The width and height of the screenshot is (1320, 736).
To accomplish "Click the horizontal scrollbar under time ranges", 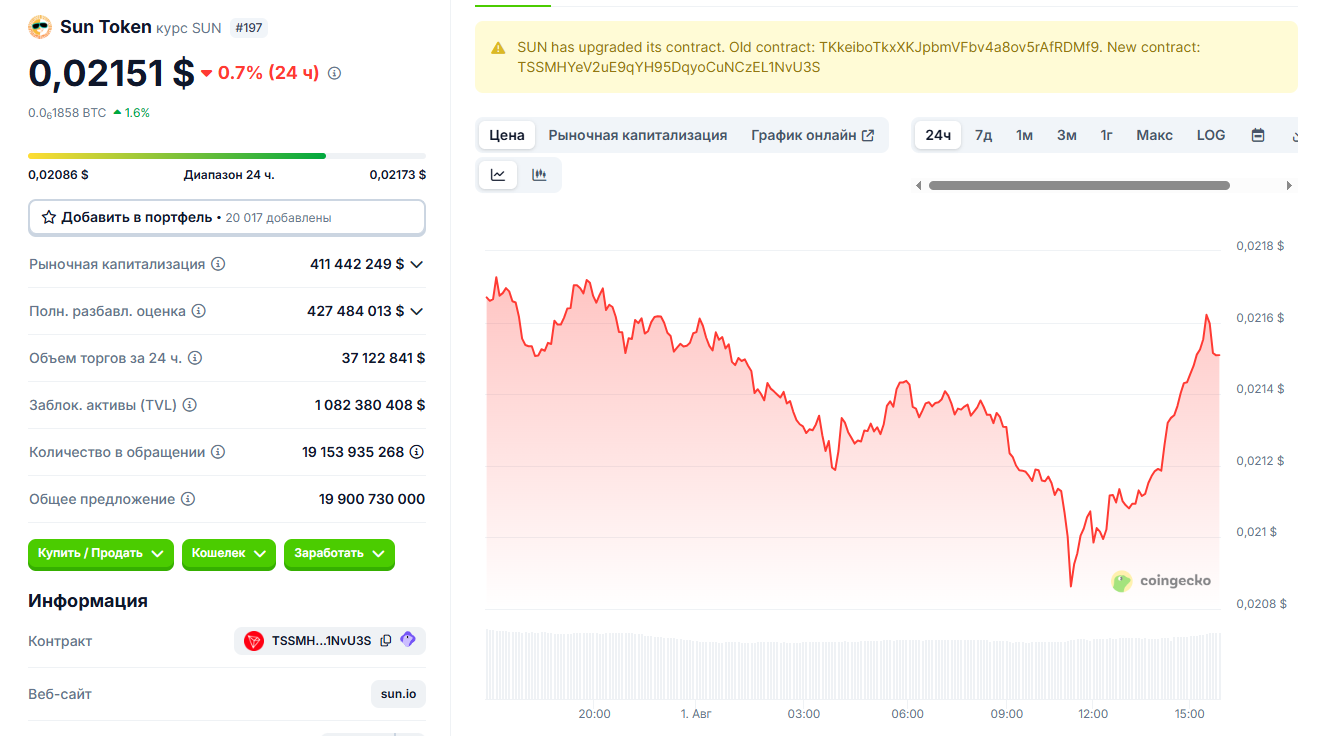I will pos(1078,185).
